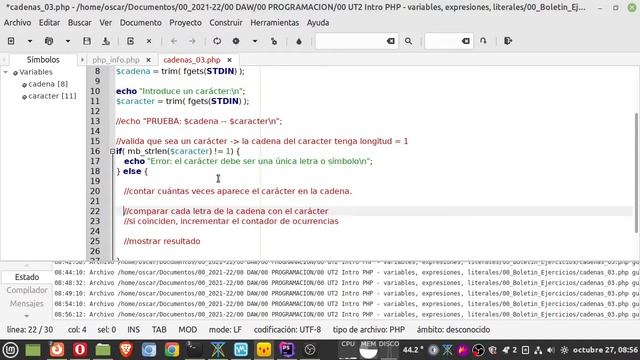Run the current script with the execute icon
Image resolution: width=640 pixels, height=360 pixels.
(274, 41)
